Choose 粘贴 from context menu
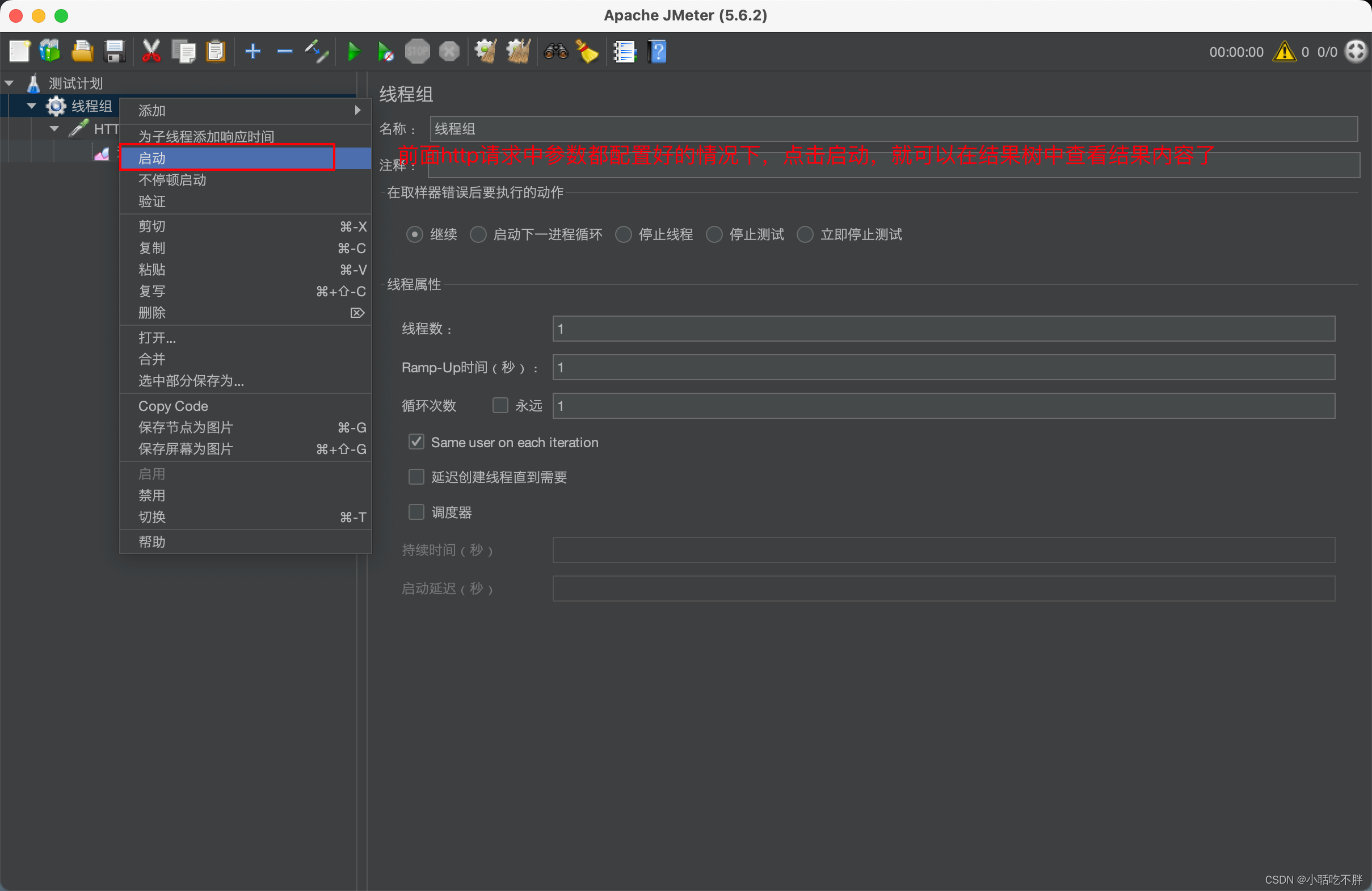1372x891 pixels. click(245, 270)
